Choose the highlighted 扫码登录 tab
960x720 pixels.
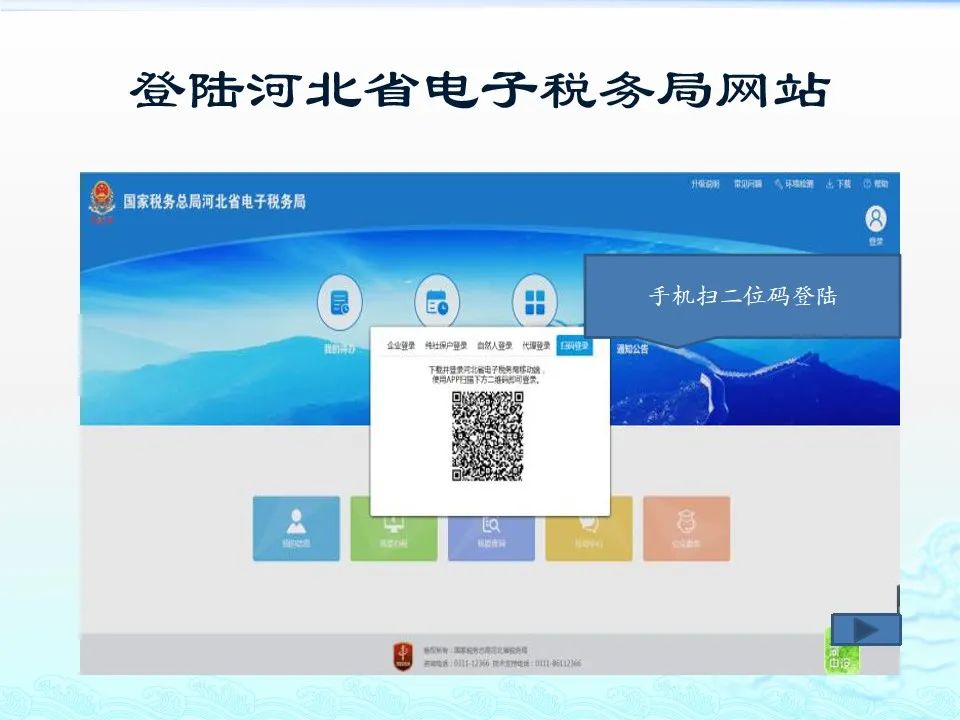coord(574,346)
